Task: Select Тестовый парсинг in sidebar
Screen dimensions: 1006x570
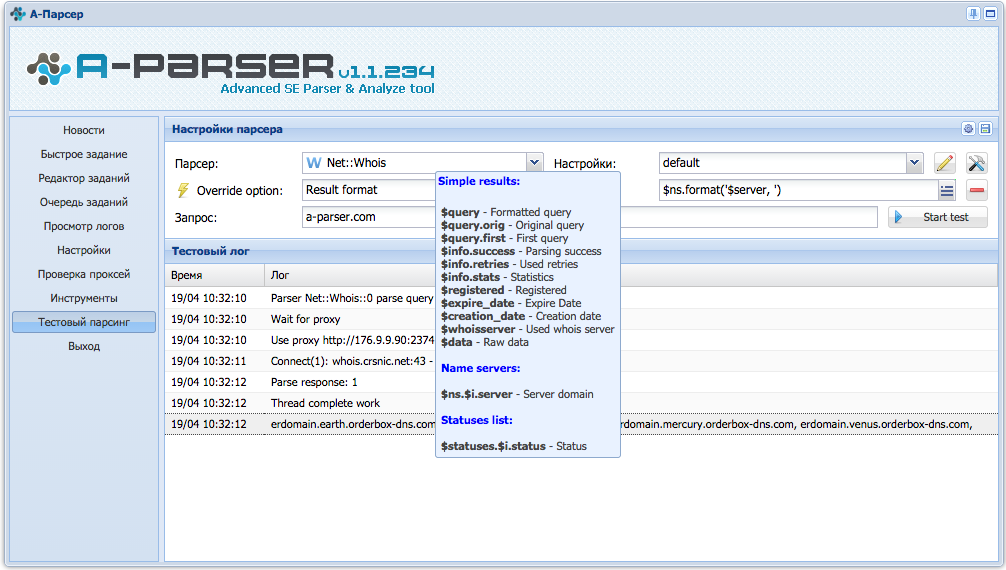Action: [83, 322]
